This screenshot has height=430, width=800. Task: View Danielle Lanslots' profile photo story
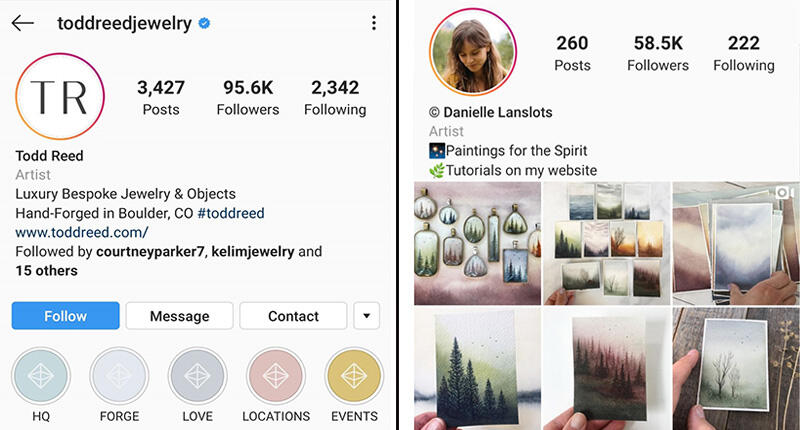click(x=473, y=52)
